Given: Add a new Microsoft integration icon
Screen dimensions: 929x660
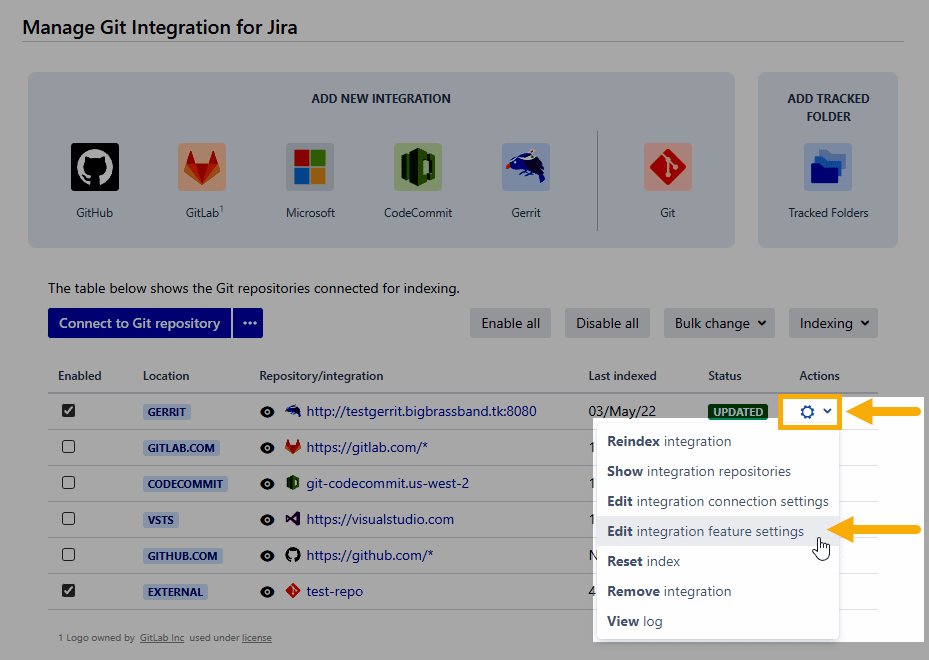Looking at the screenshot, I should [x=310, y=167].
